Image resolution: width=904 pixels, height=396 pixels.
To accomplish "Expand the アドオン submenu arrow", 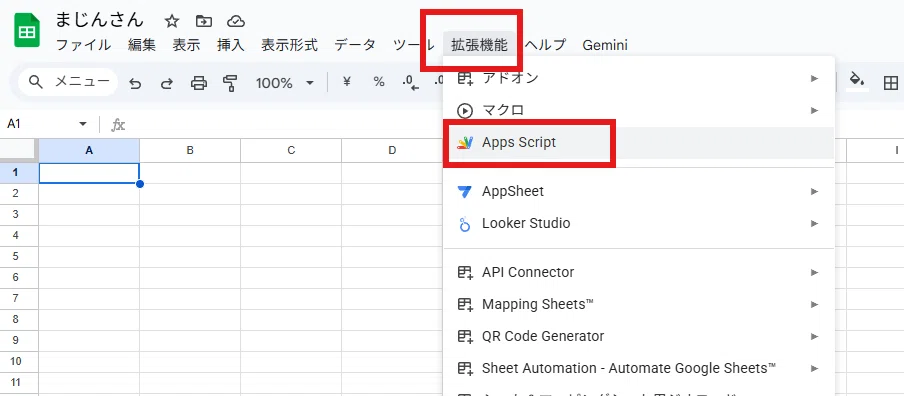I will (814, 78).
